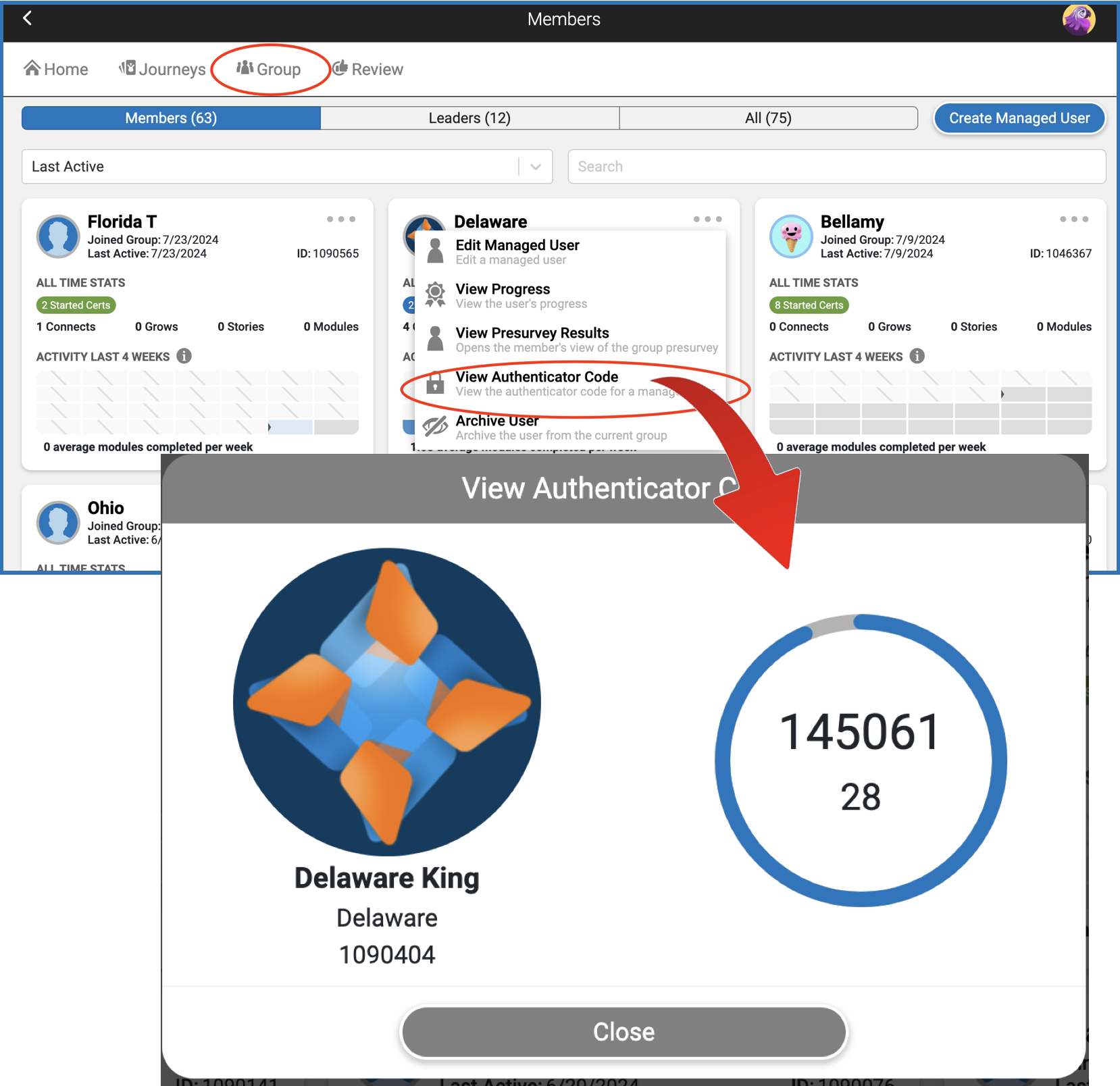This screenshot has width=1120, height=1086.
Task: Open the Journeys navigation item
Action: (163, 70)
